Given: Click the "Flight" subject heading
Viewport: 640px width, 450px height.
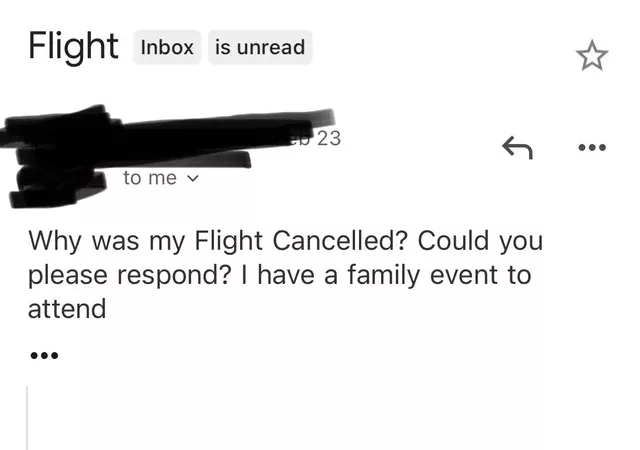Looking at the screenshot, I should pos(73,46).
